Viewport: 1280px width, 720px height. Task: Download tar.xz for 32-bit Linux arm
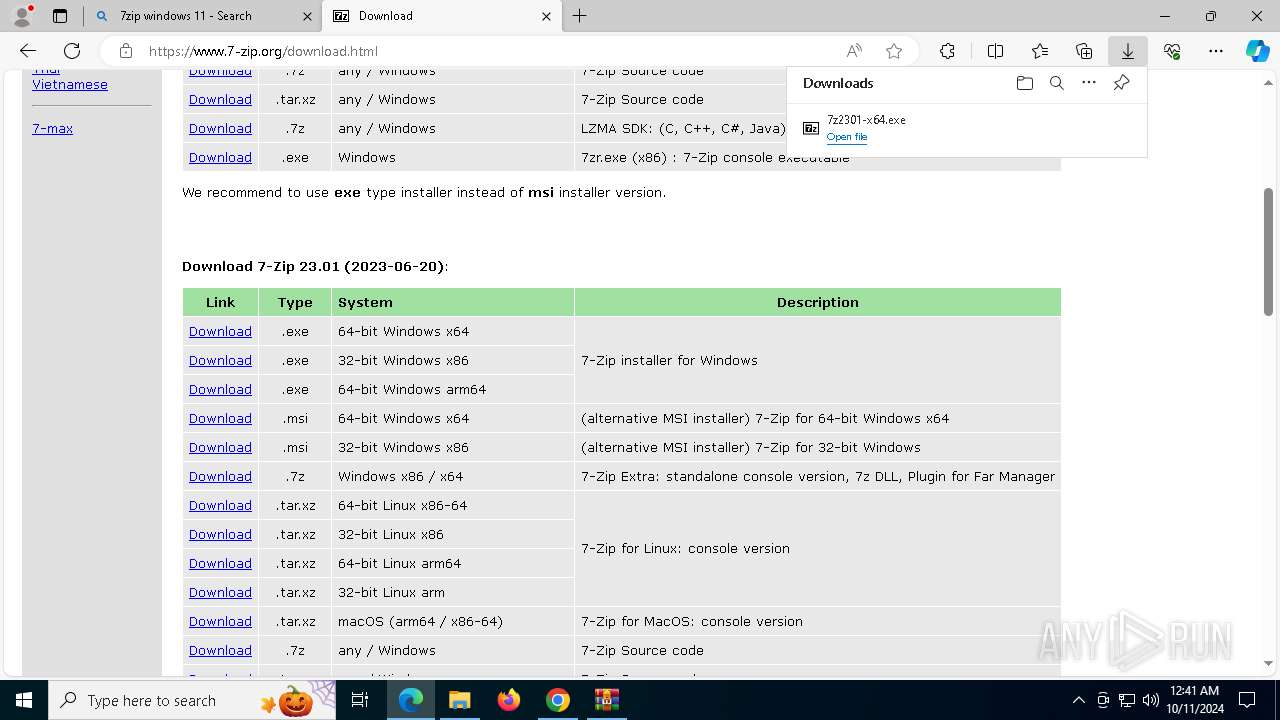220,592
